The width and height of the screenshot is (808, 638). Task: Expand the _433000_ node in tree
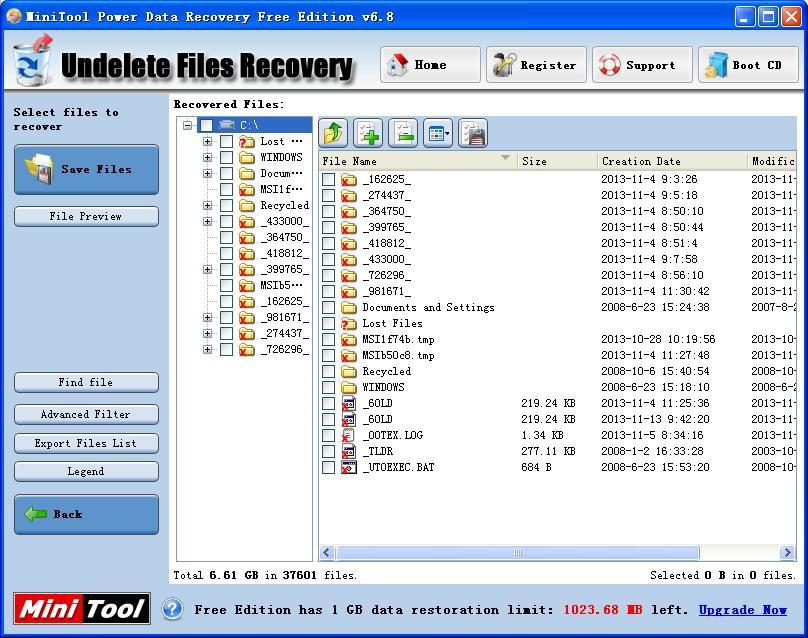click(x=207, y=221)
